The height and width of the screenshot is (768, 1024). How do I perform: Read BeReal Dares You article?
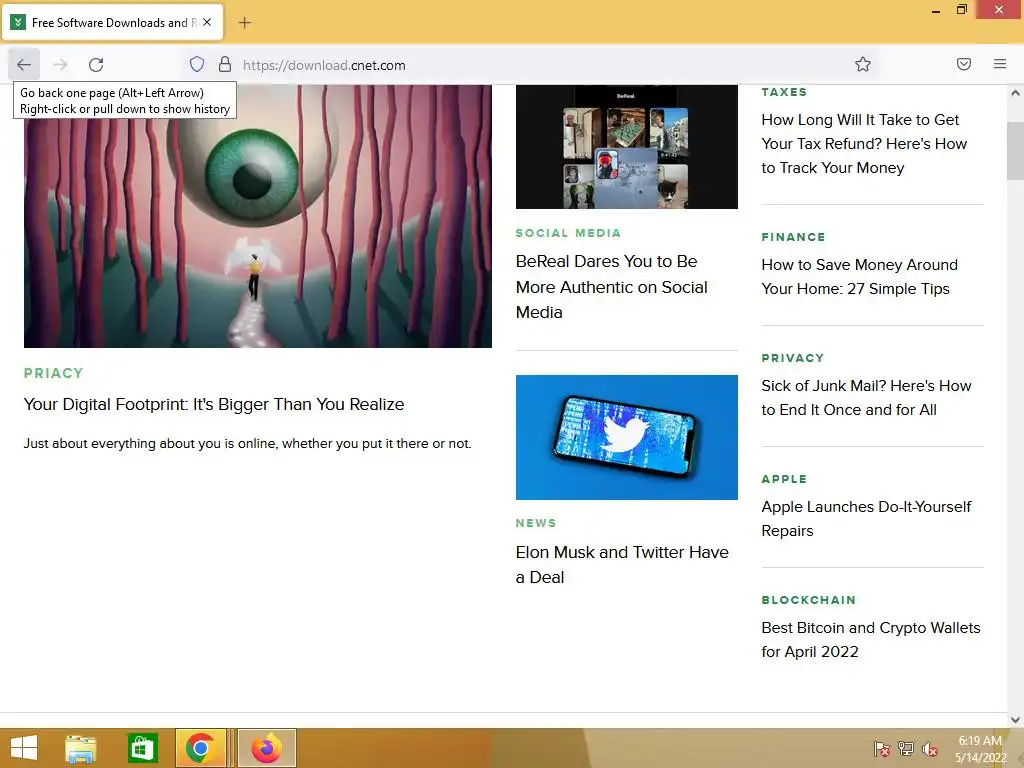click(x=612, y=287)
